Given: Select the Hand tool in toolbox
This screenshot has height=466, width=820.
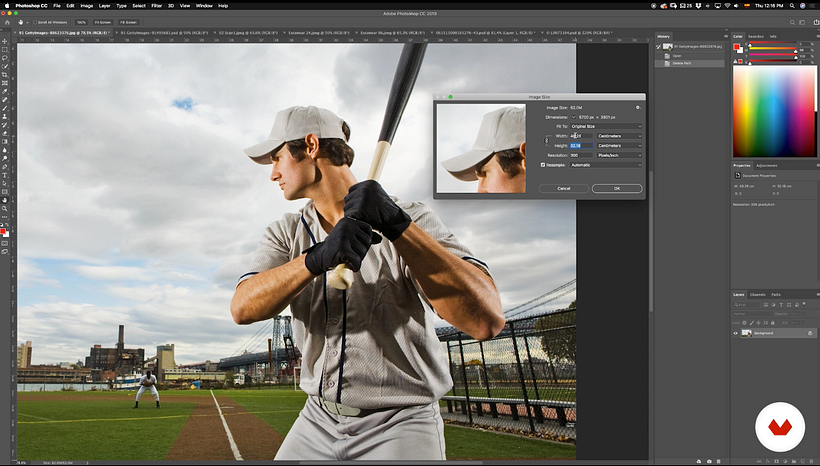Looking at the screenshot, I should (x=5, y=200).
